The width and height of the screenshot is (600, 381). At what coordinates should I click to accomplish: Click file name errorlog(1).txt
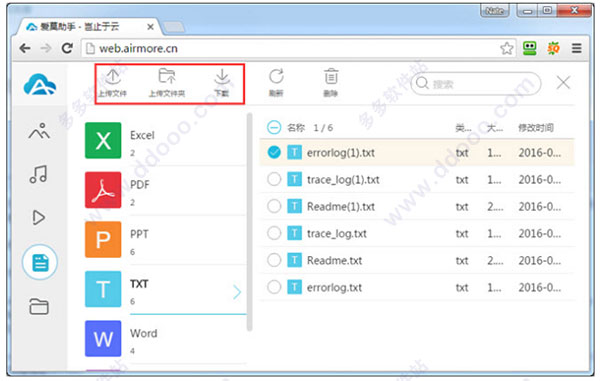coord(341,153)
